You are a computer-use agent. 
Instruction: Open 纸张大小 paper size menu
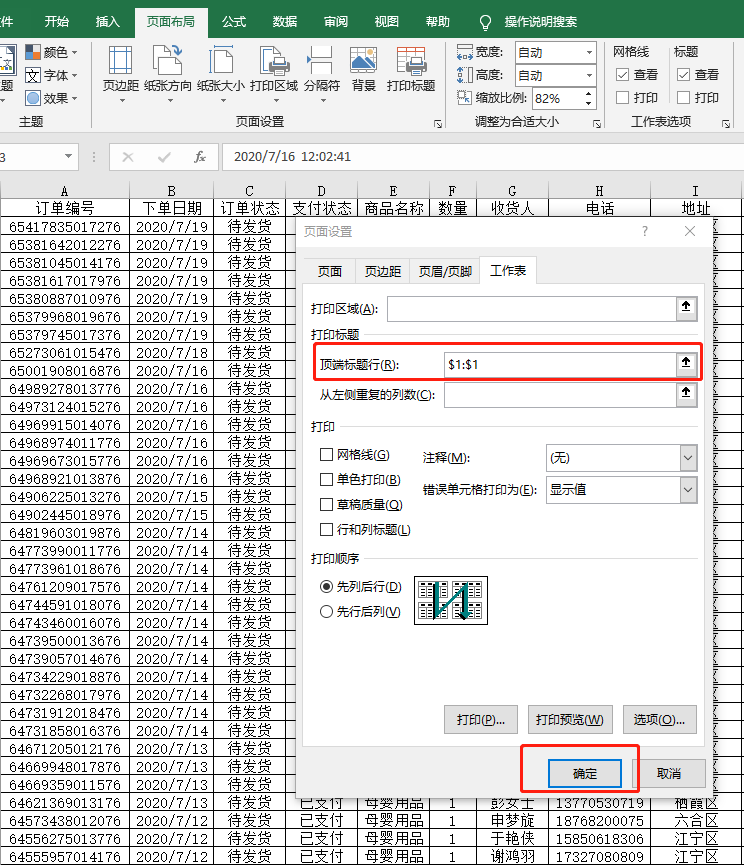221,72
